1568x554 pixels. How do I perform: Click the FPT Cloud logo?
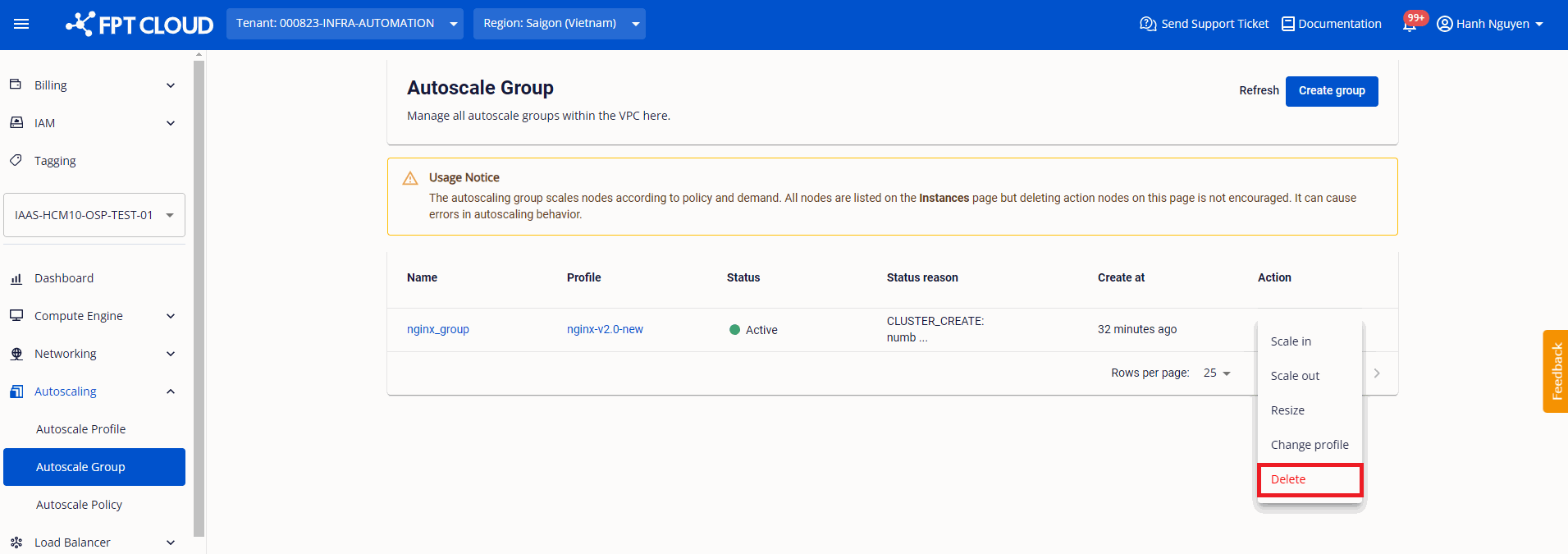click(x=139, y=25)
